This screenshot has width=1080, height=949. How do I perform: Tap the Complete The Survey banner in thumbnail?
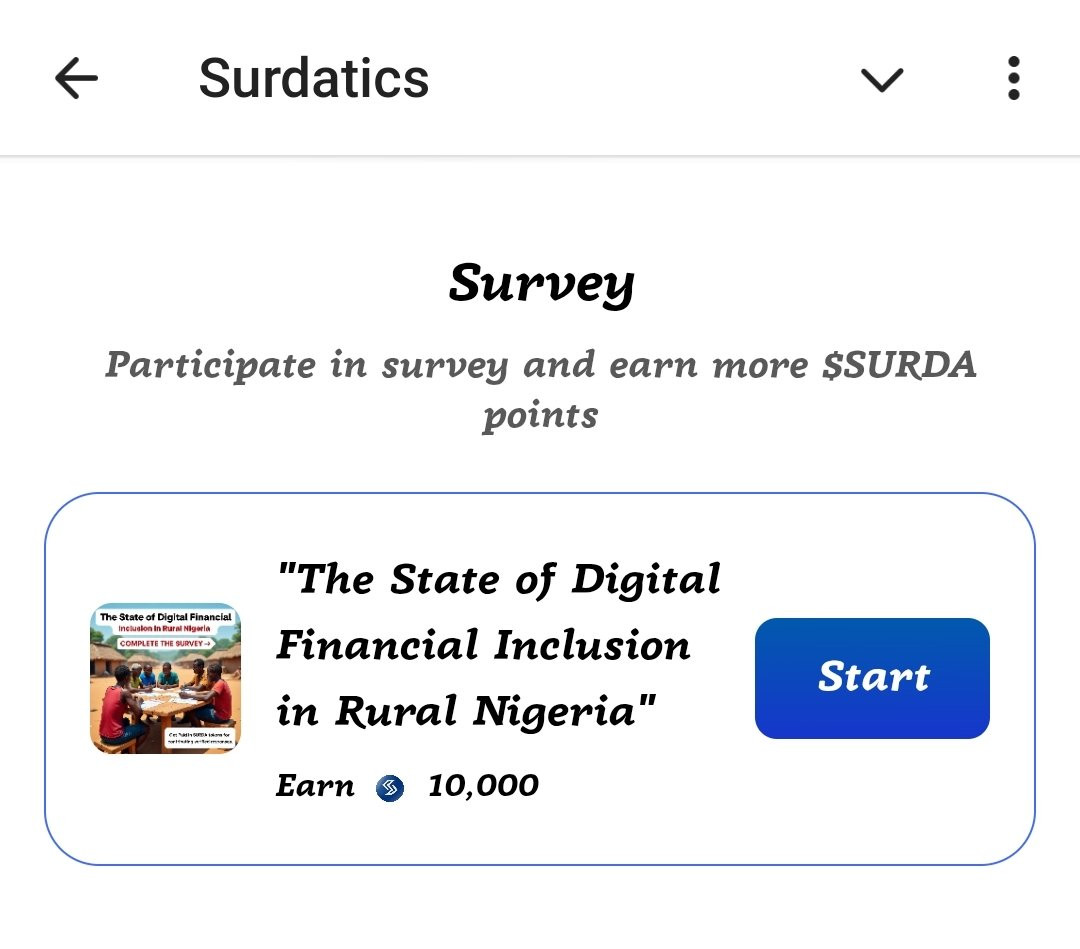pos(165,643)
